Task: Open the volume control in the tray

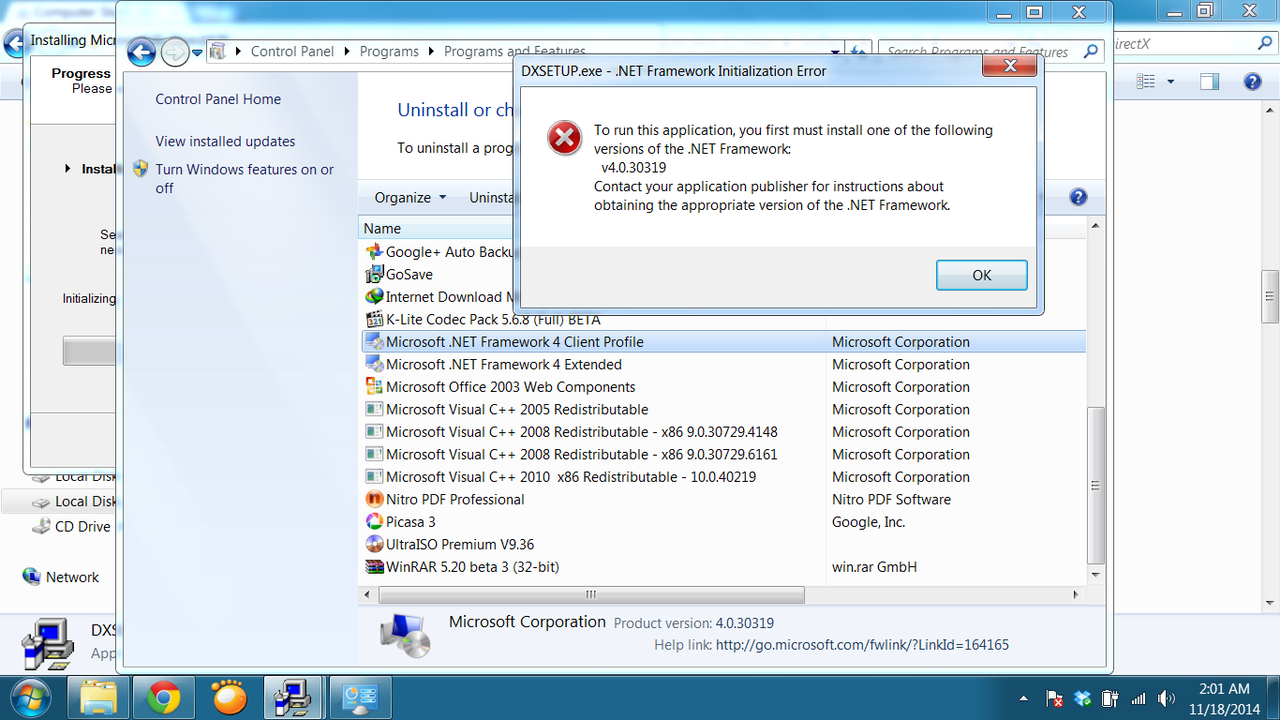Action: point(1166,698)
